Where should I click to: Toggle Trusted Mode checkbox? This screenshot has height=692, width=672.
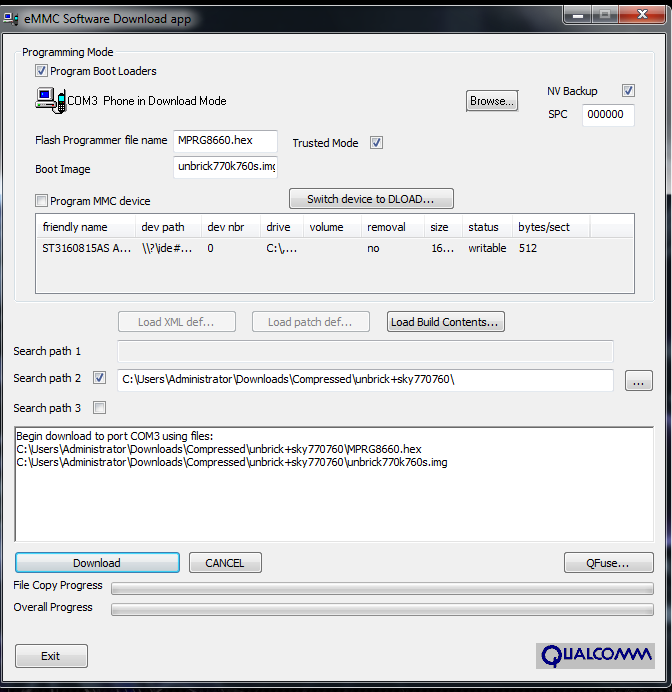point(376,143)
